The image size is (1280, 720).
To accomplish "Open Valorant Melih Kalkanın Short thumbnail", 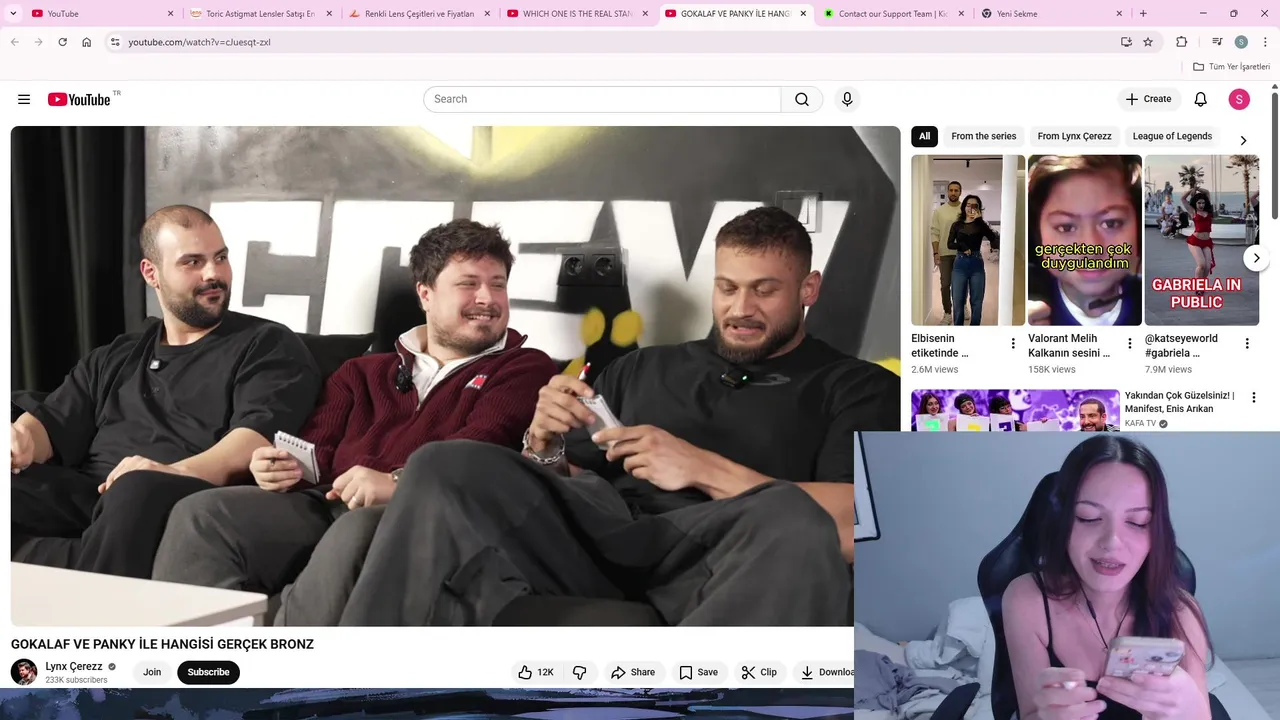I will [1085, 240].
